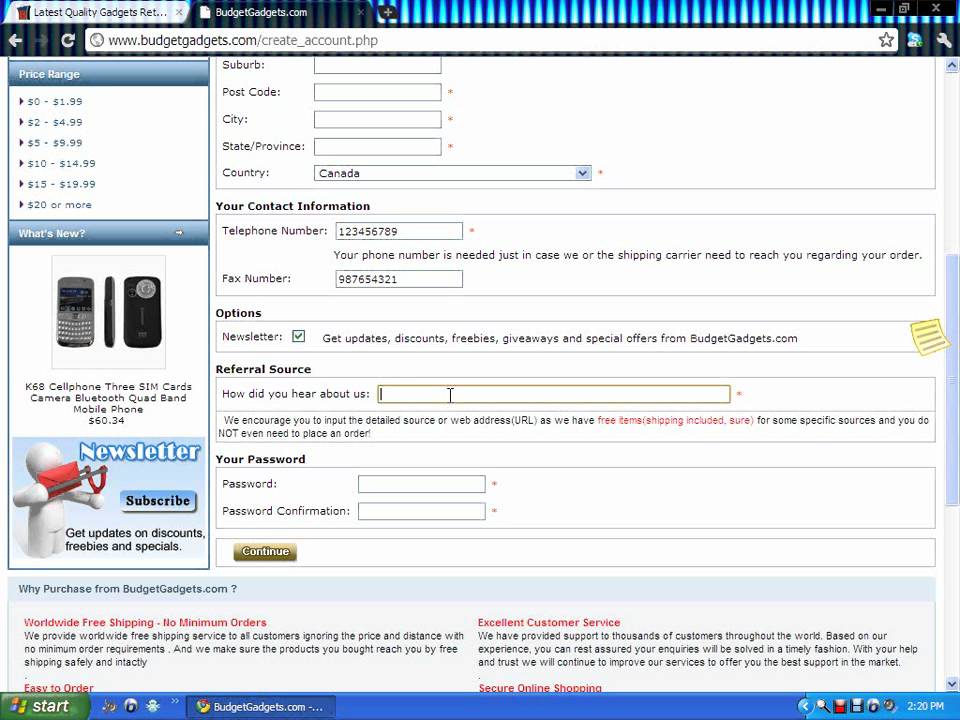
Task: Click the Referral Source heading
Action: coord(263,369)
